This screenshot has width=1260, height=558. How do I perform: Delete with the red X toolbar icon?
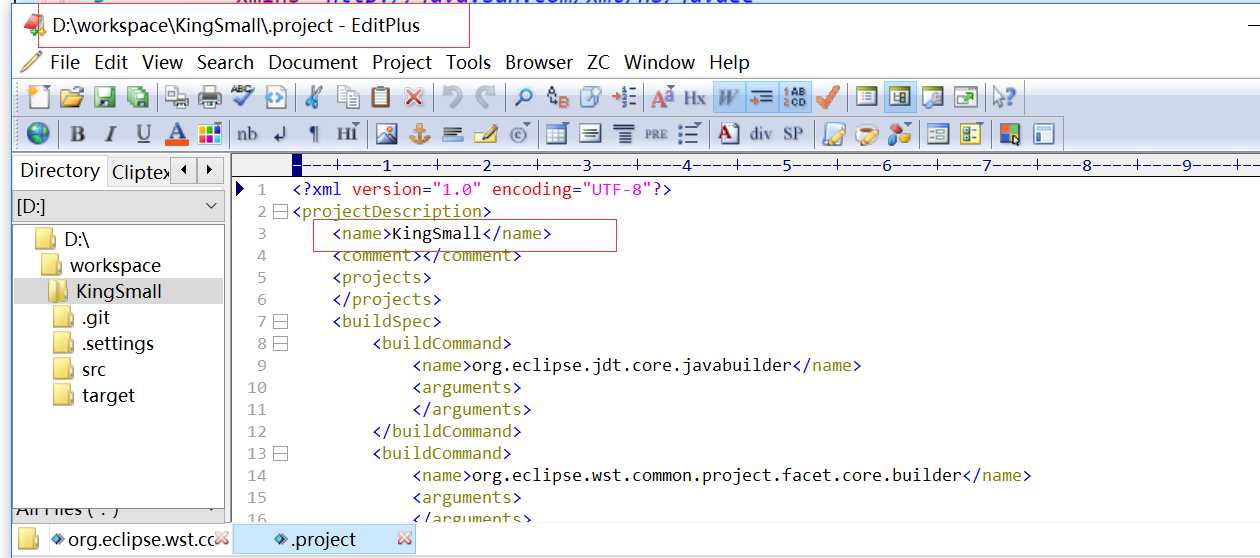point(414,97)
